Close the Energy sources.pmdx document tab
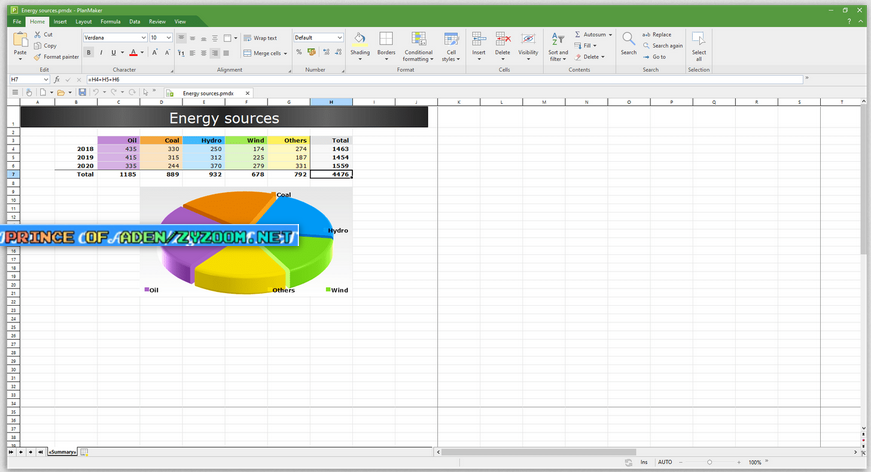 click(247, 93)
